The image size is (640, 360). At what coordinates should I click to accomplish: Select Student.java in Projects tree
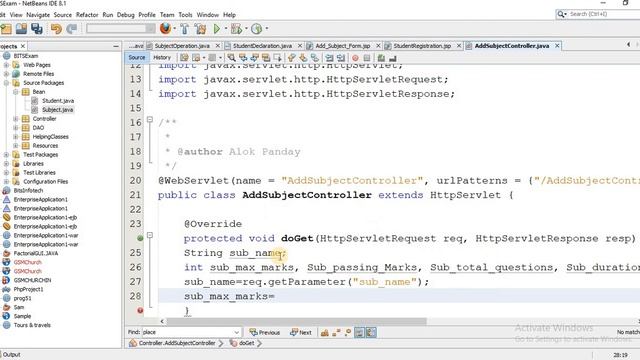[x=58, y=101]
